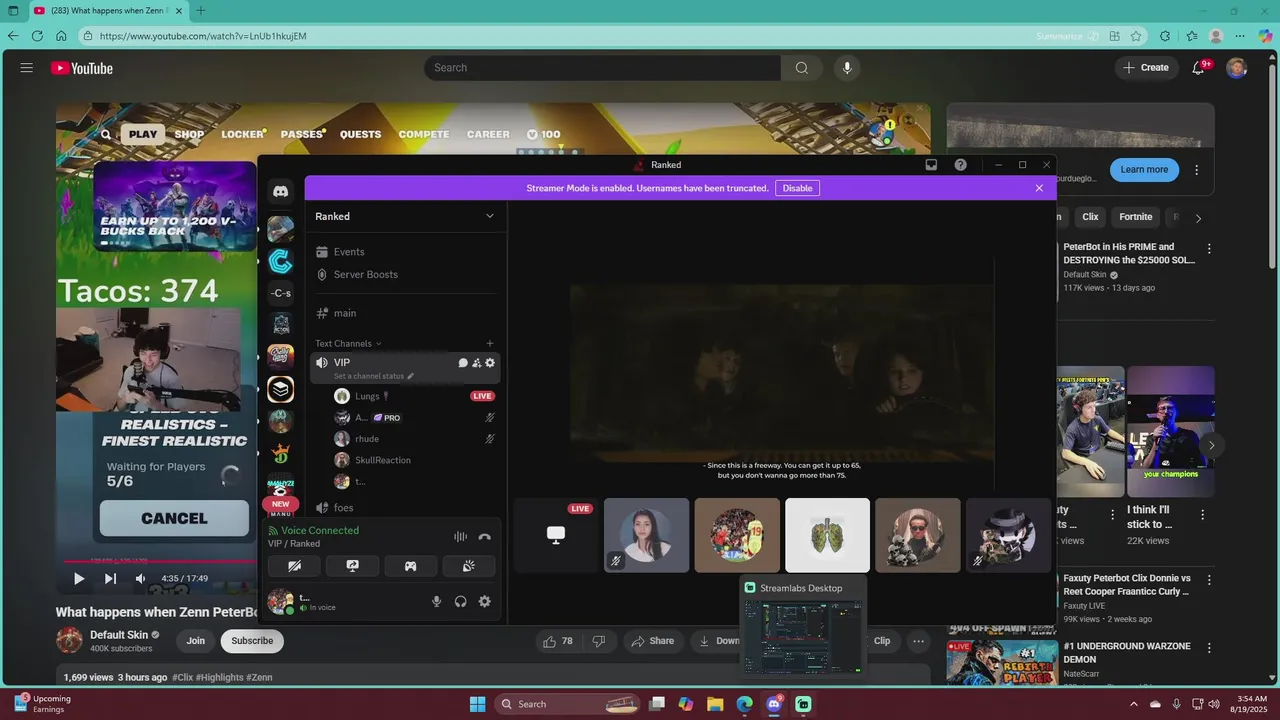Screen dimensions: 1280x720
Task: Go to YouTube home logo
Action: 82,68
